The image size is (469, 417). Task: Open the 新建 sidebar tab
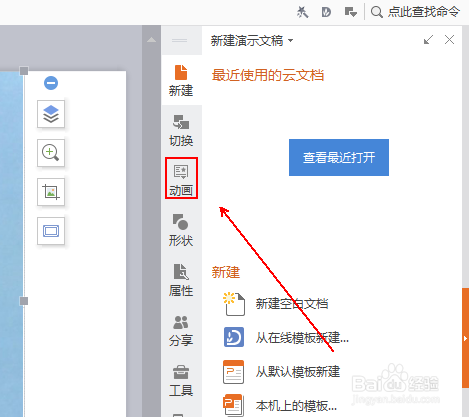(x=181, y=80)
